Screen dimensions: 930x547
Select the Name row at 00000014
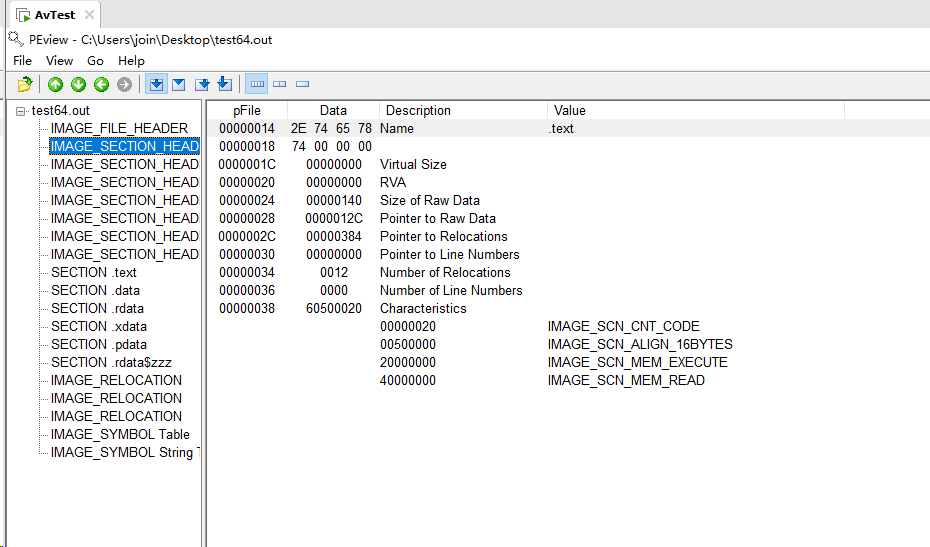pos(569,128)
